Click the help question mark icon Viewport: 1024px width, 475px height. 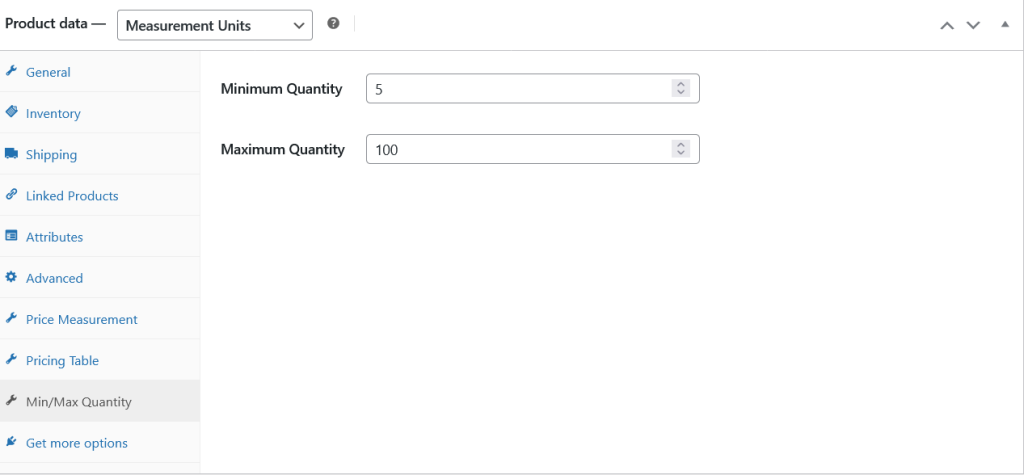pyautogui.click(x=333, y=24)
